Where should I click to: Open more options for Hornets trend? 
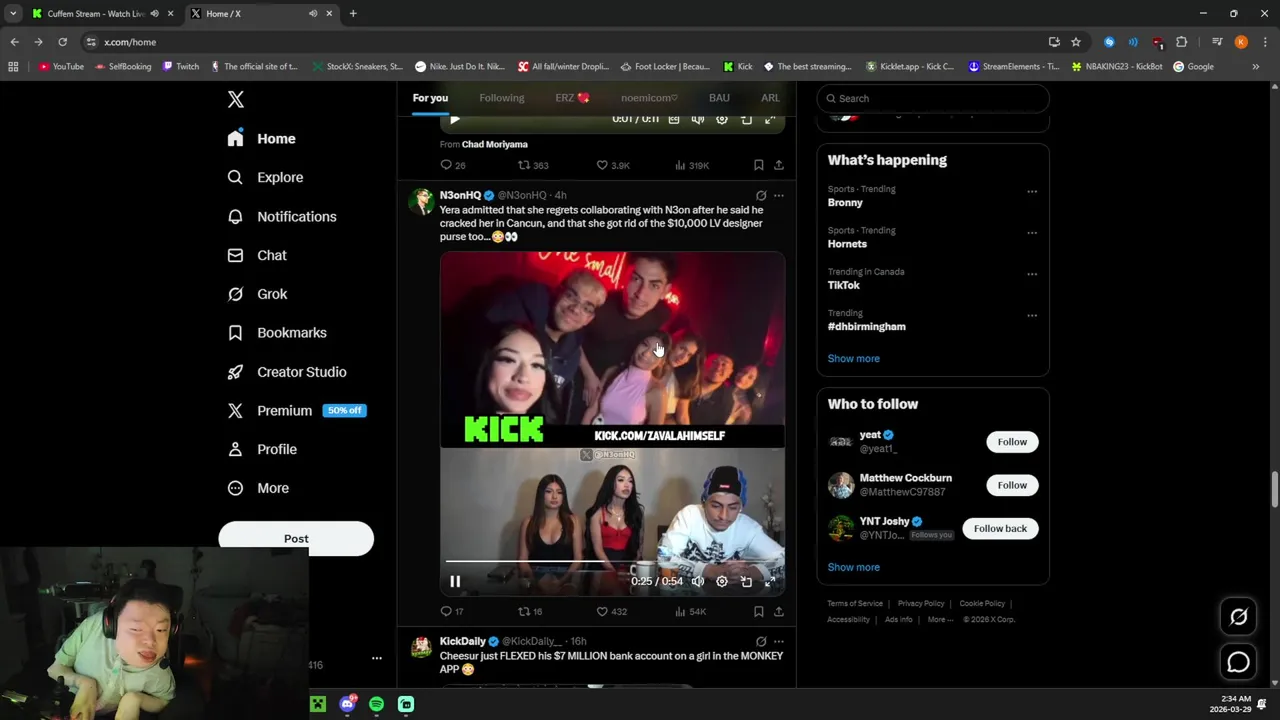1032,233
